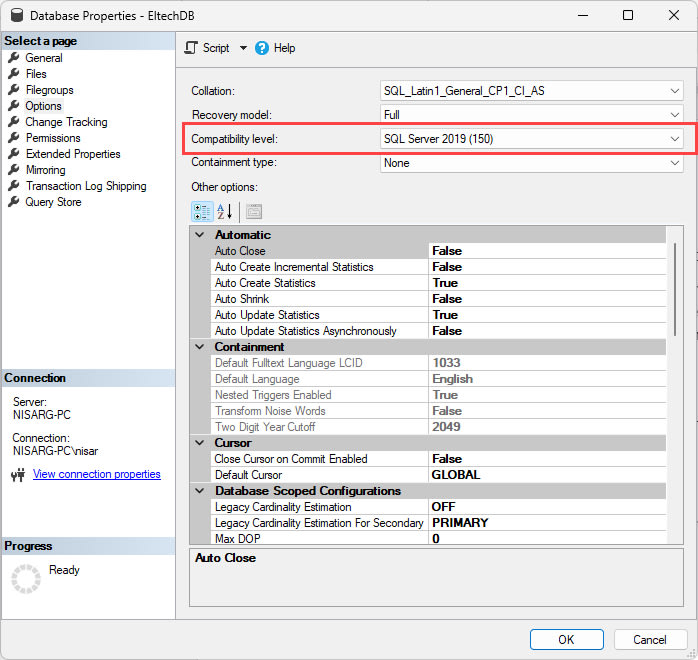
Task: Switch property grid to Categorized view
Action: [x=201, y=211]
